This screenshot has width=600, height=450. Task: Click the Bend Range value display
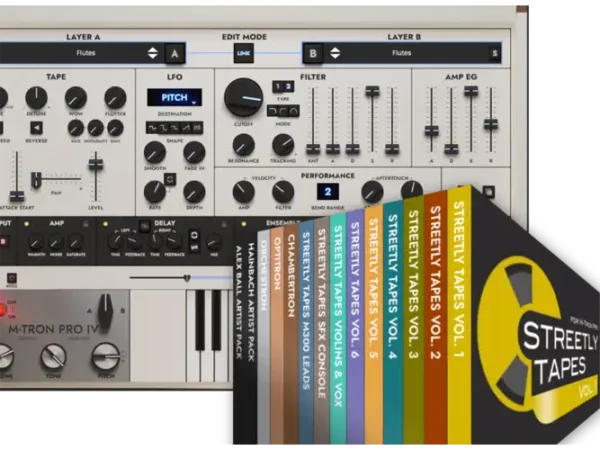(328, 192)
